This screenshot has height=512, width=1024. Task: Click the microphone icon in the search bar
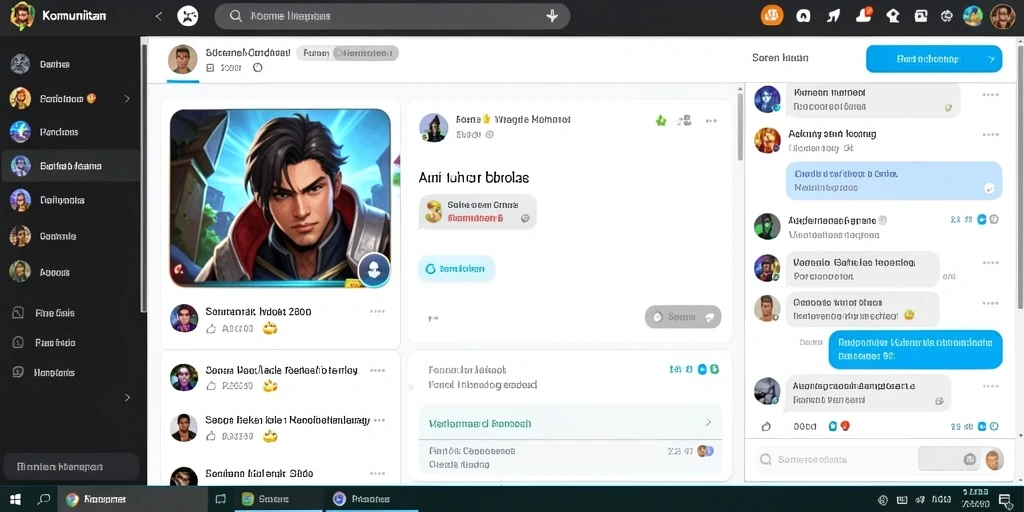(552, 16)
